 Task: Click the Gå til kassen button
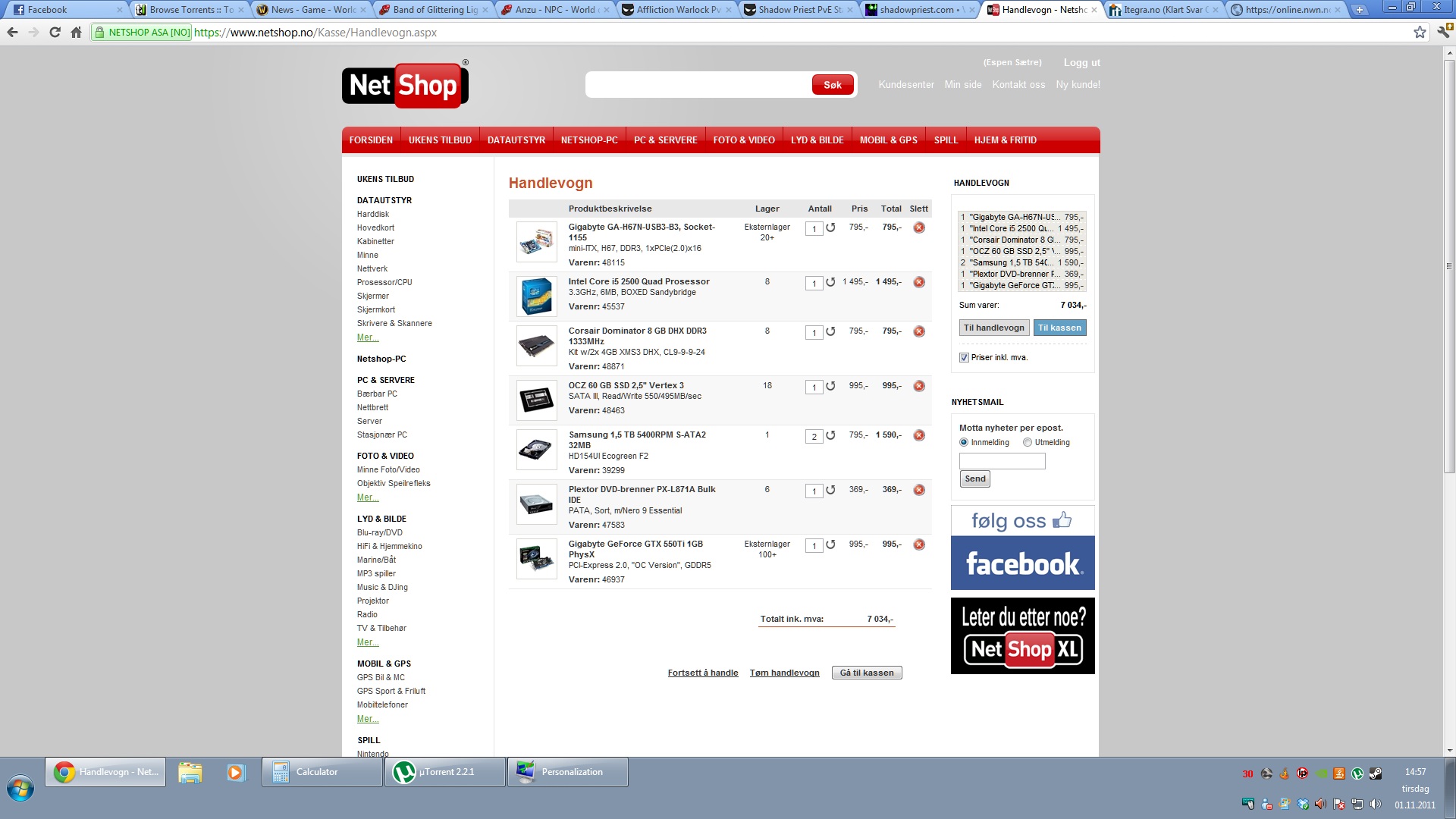pyautogui.click(x=867, y=673)
